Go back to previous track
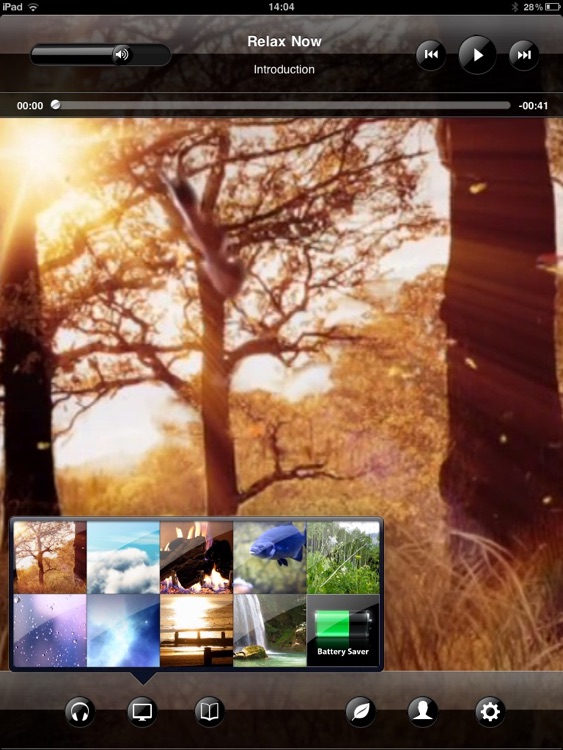 (431, 55)
